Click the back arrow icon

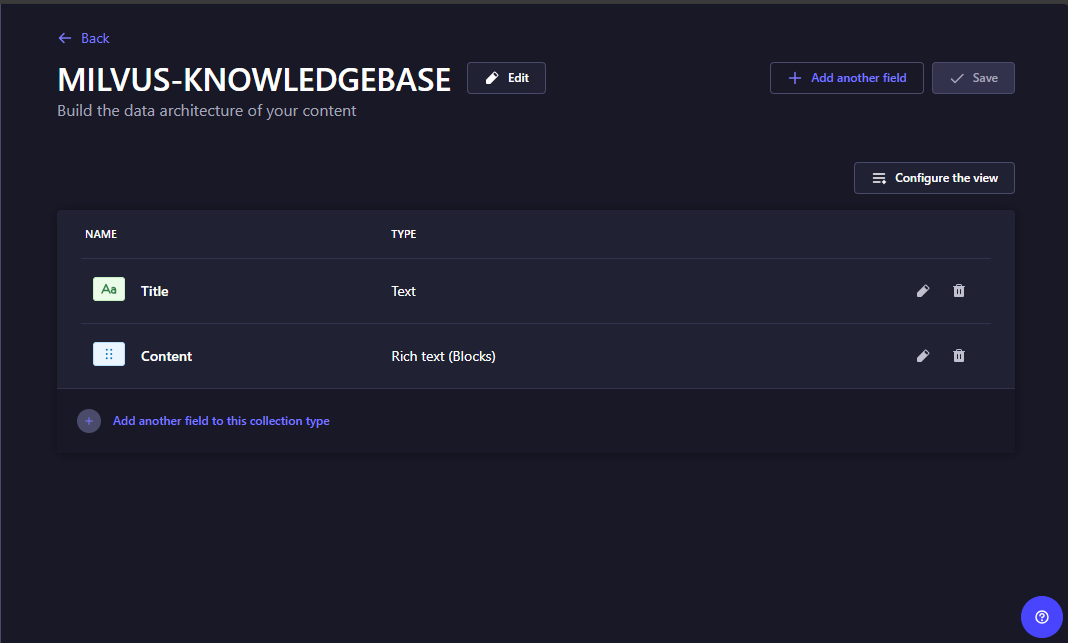click(x=65, y=38)
